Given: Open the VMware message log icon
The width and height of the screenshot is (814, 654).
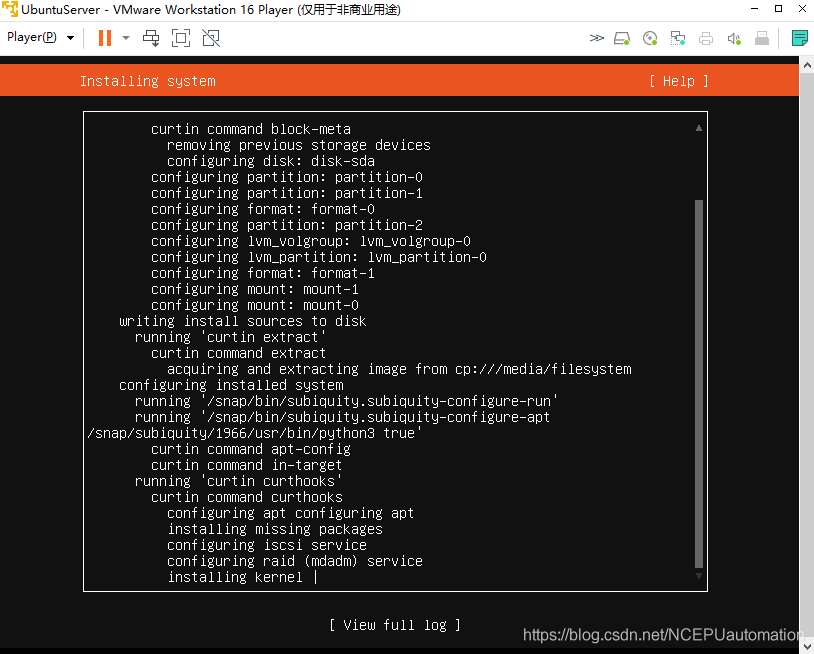Looking at the screenshot, I should click(799, 38).
